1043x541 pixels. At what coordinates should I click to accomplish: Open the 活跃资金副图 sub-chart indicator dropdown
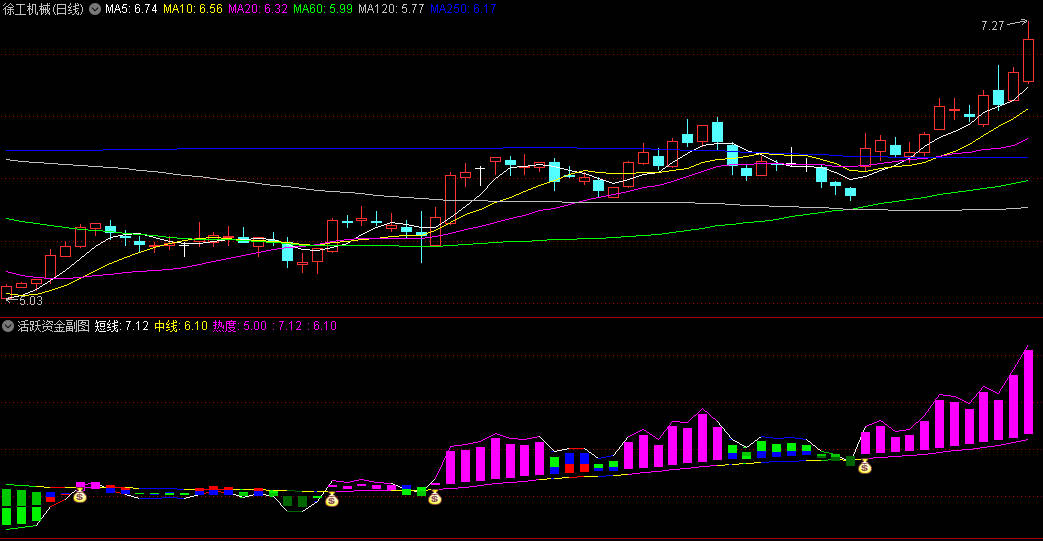click(7, 326)
